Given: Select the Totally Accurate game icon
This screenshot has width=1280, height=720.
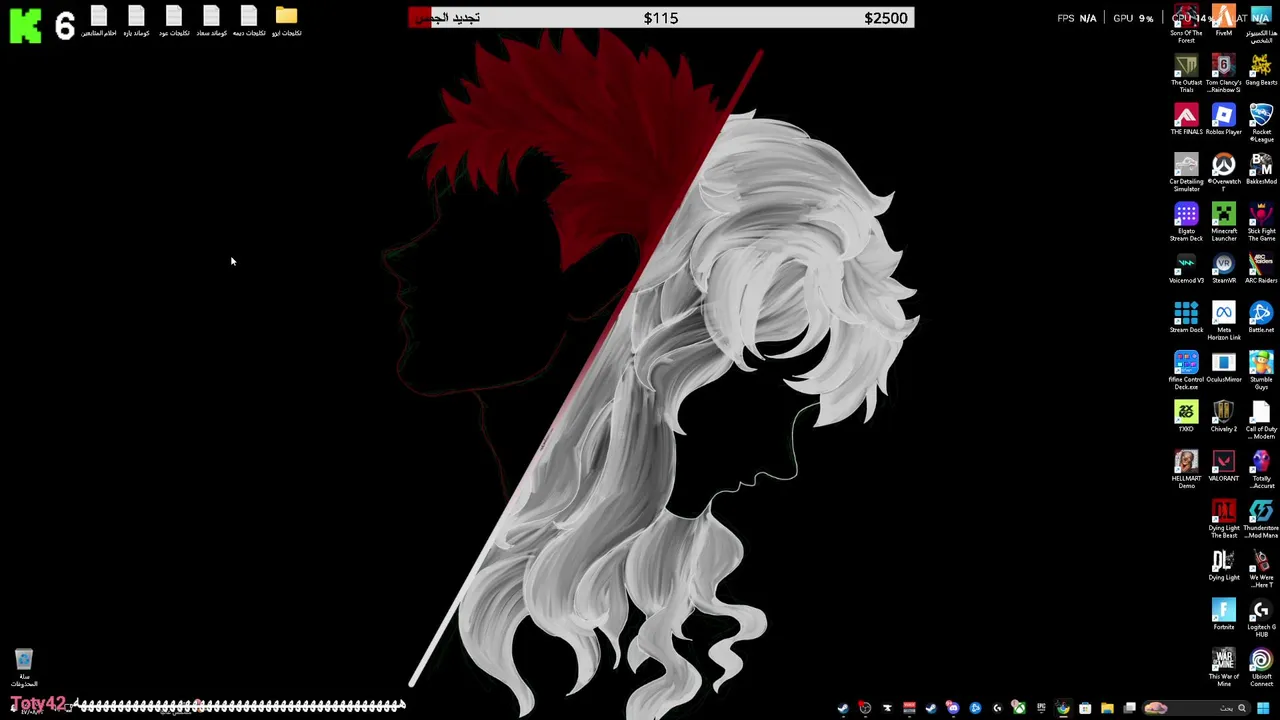Looking at the screenshot, I should (x=1261, y=470).
